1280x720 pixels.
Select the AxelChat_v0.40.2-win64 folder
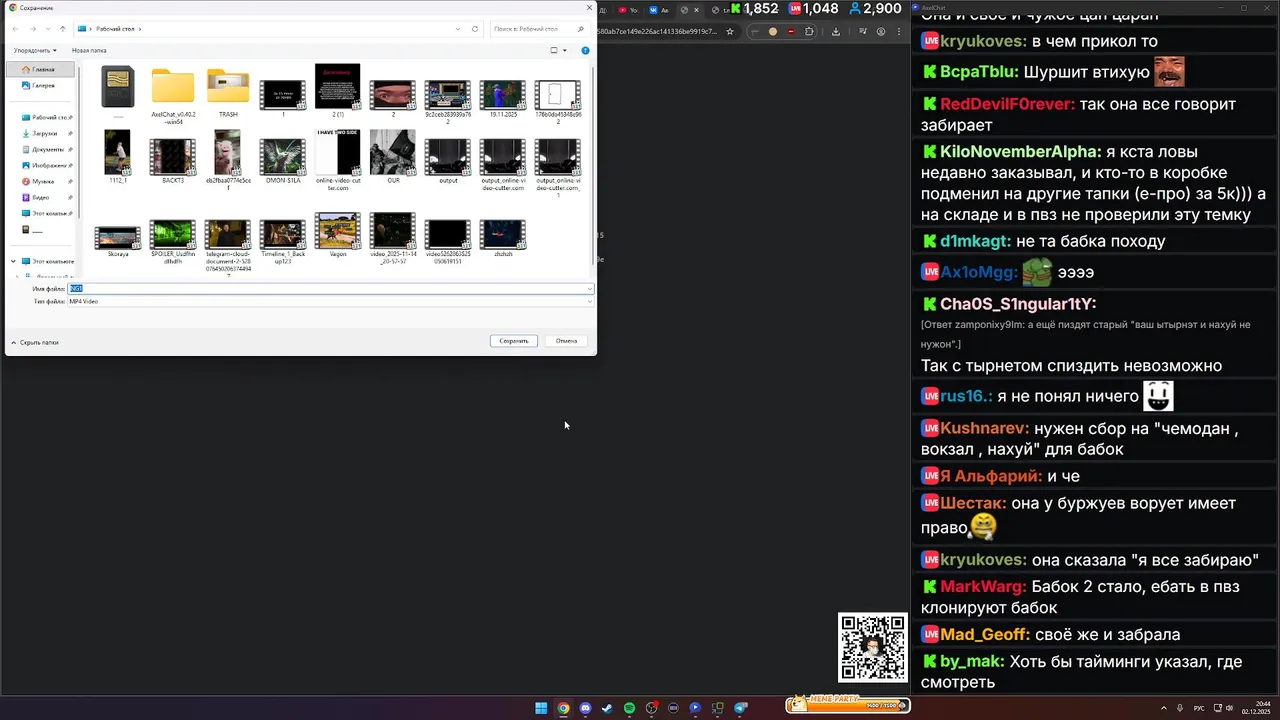173,94
